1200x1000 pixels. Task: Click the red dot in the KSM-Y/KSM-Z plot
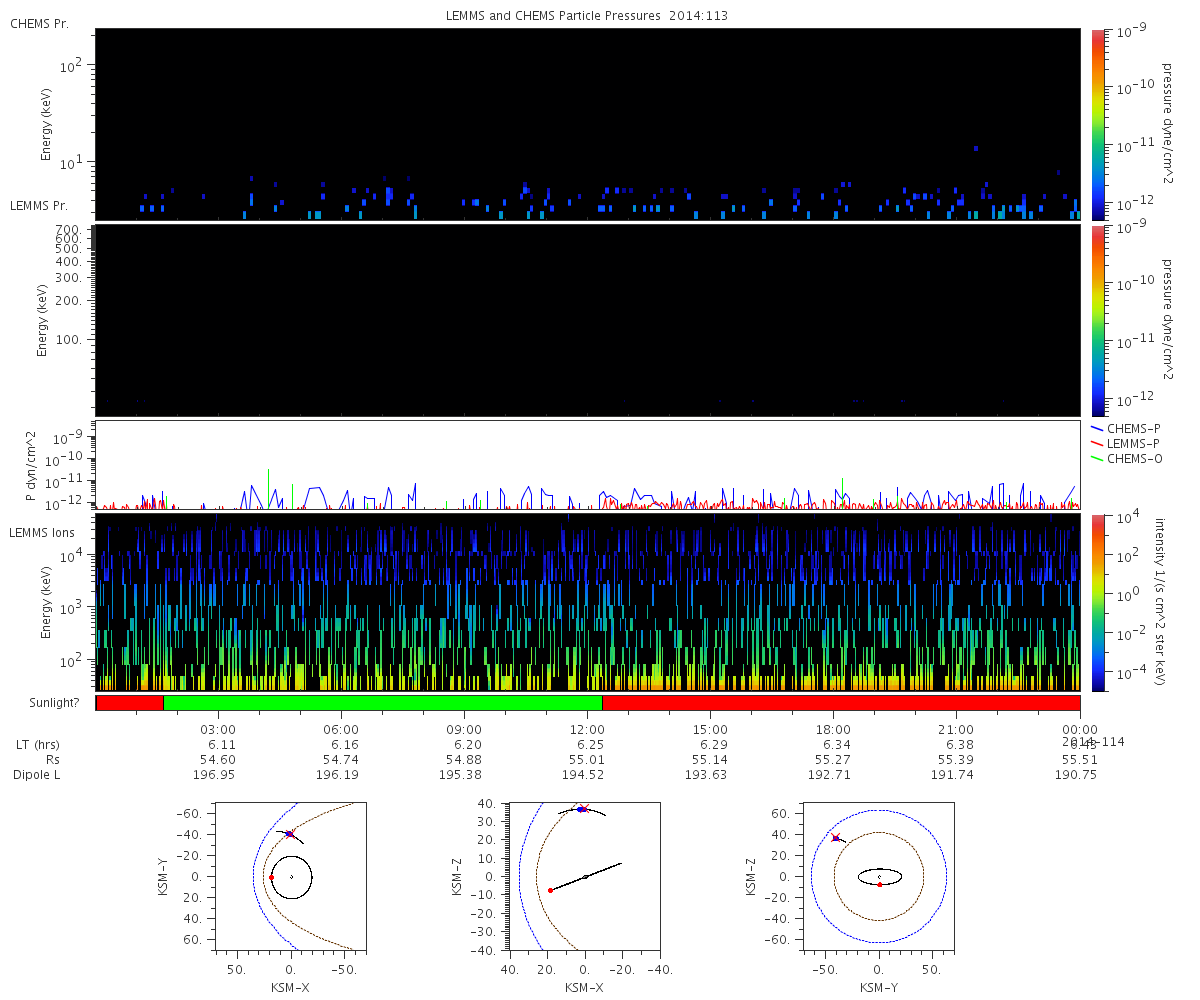pos(879,884)
